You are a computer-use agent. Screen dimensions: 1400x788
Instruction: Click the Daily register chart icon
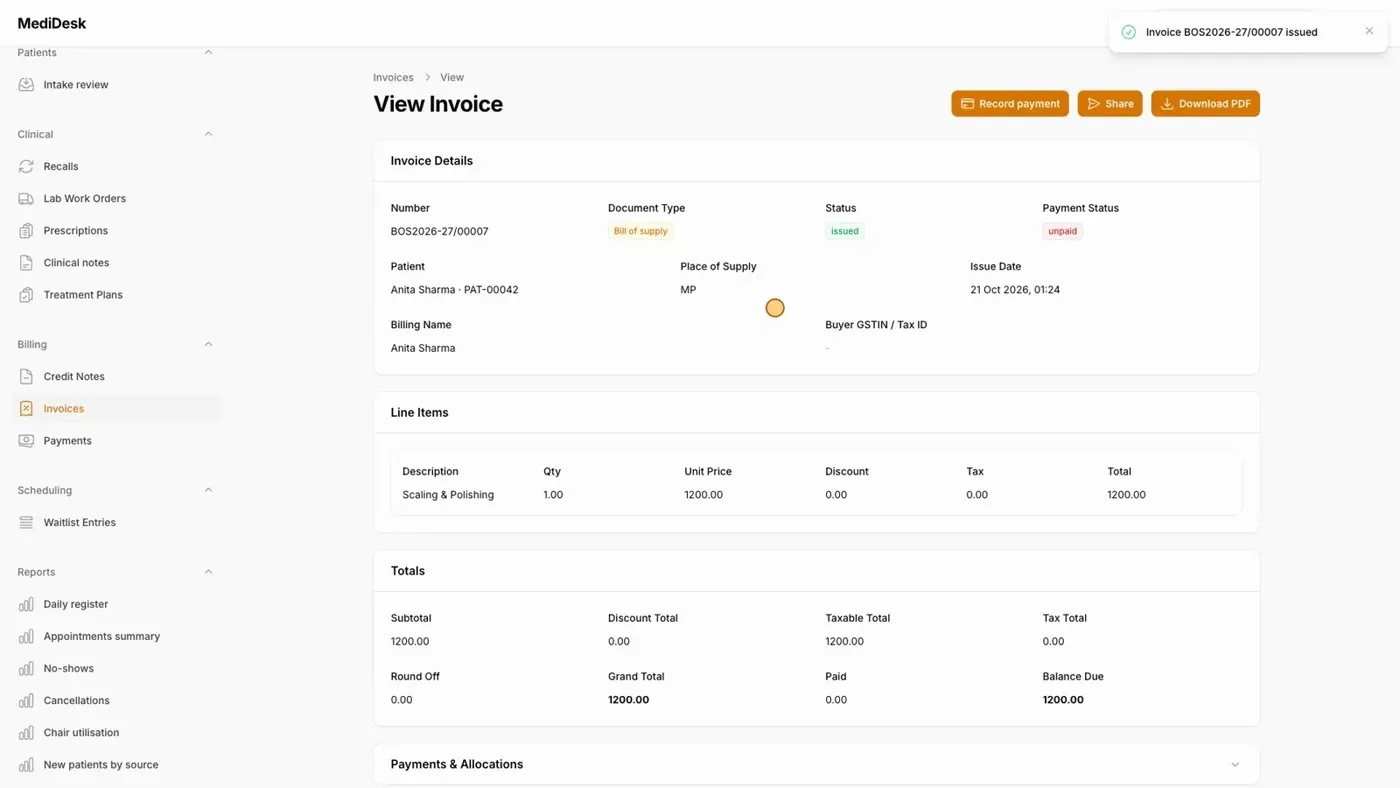26,605
